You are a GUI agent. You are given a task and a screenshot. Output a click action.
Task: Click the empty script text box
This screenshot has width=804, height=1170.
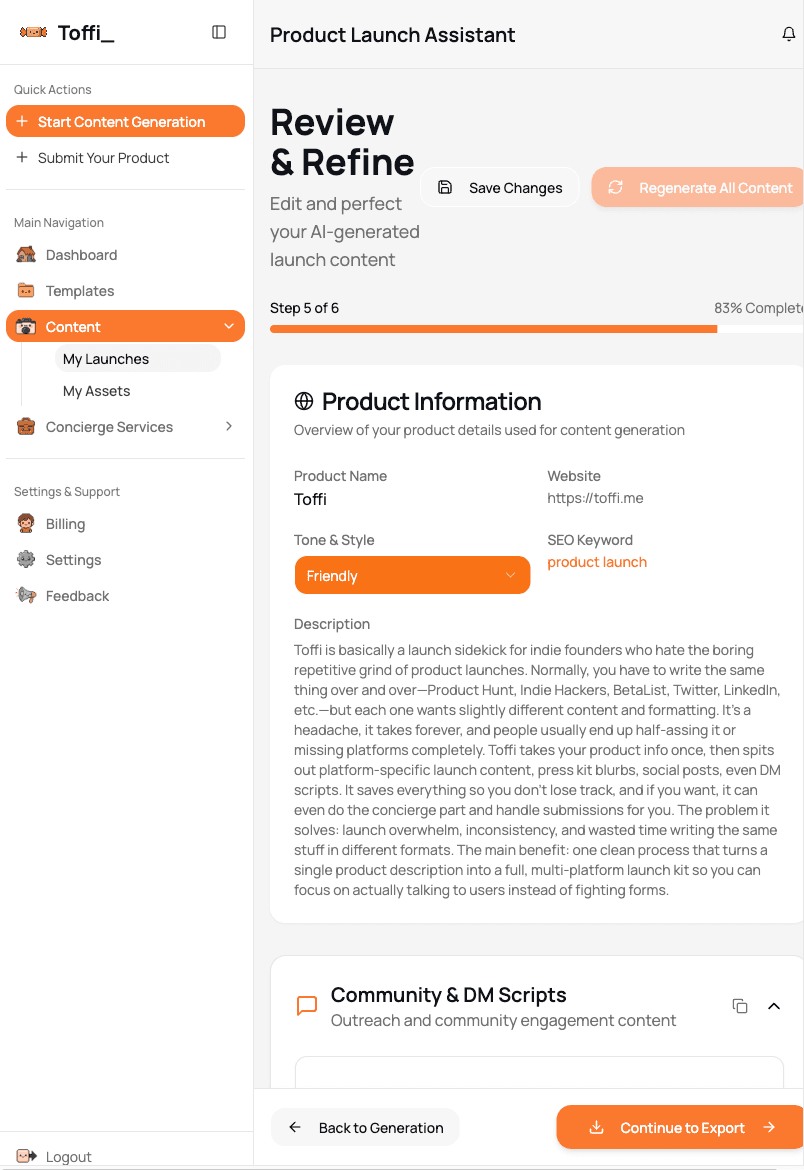click(x=539, y=1072)
